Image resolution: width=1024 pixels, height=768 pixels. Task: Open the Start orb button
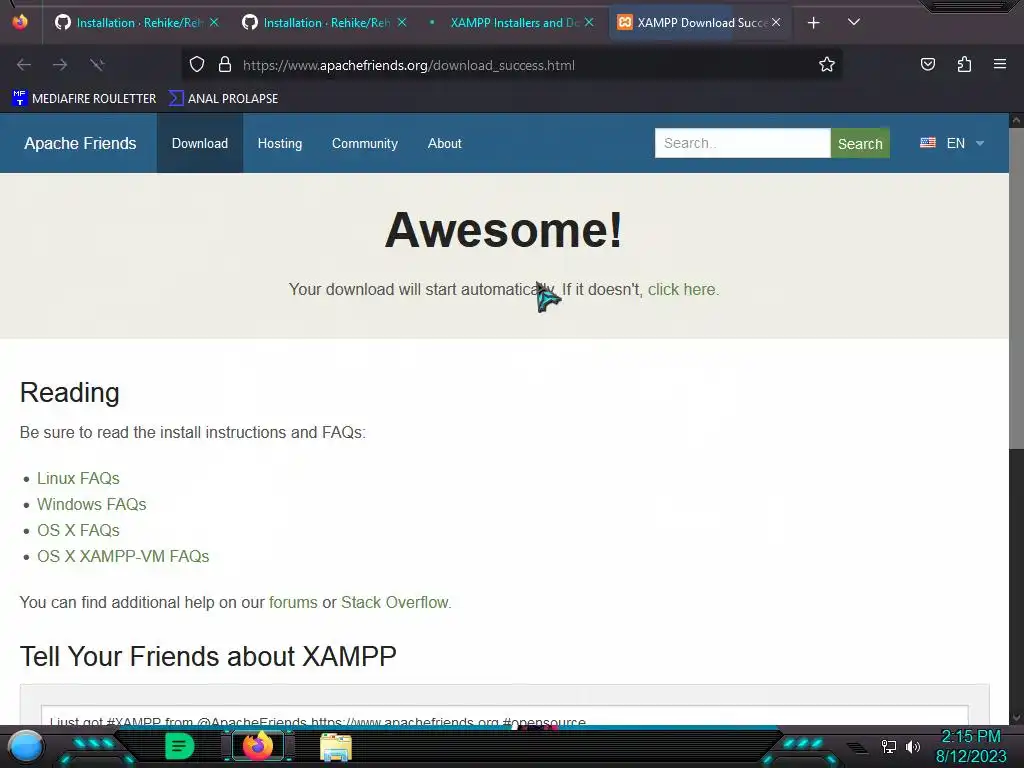point(26,746)
